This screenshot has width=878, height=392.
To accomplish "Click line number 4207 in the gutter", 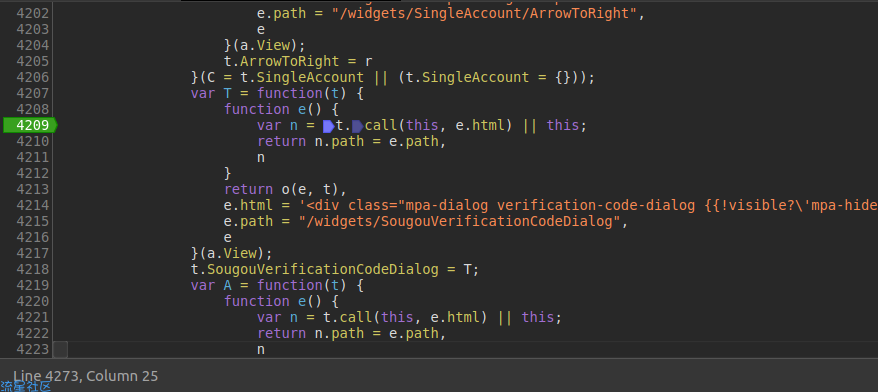I will click(x=32, y=93).
